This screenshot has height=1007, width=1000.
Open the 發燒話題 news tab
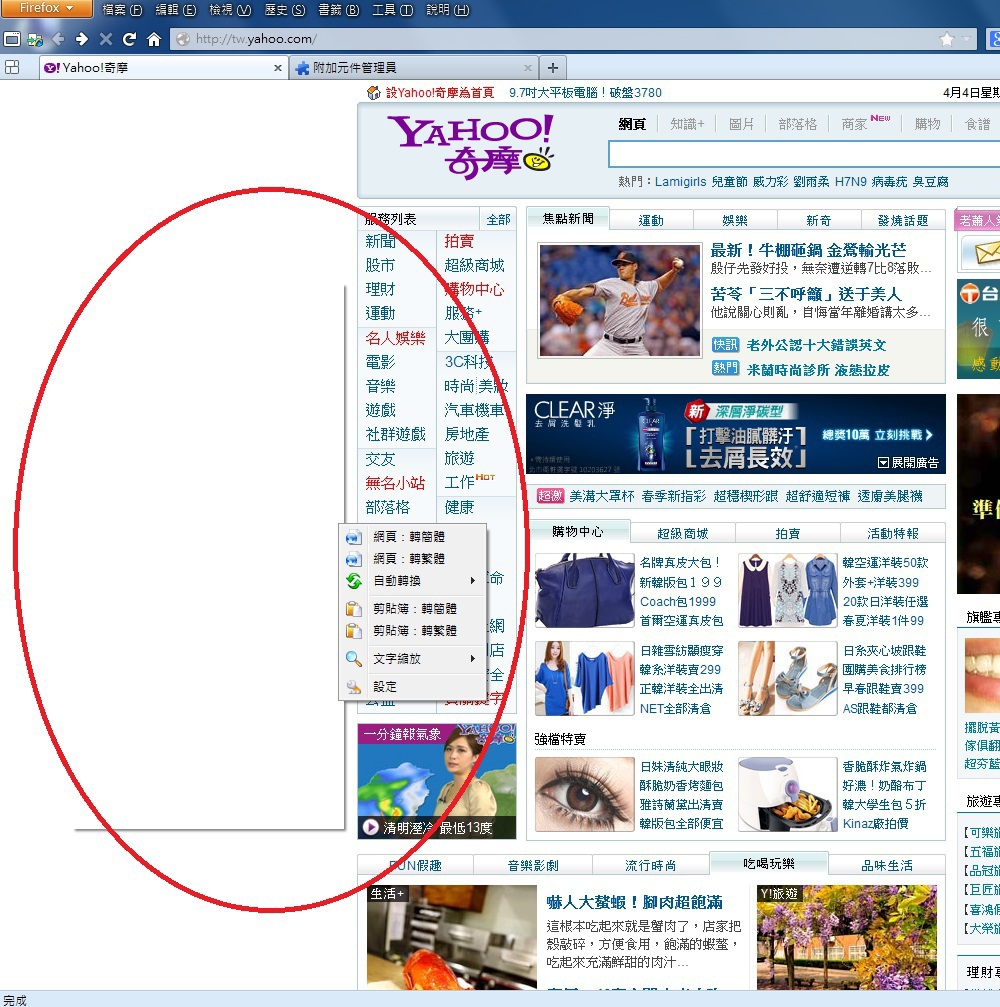(903, 221)
